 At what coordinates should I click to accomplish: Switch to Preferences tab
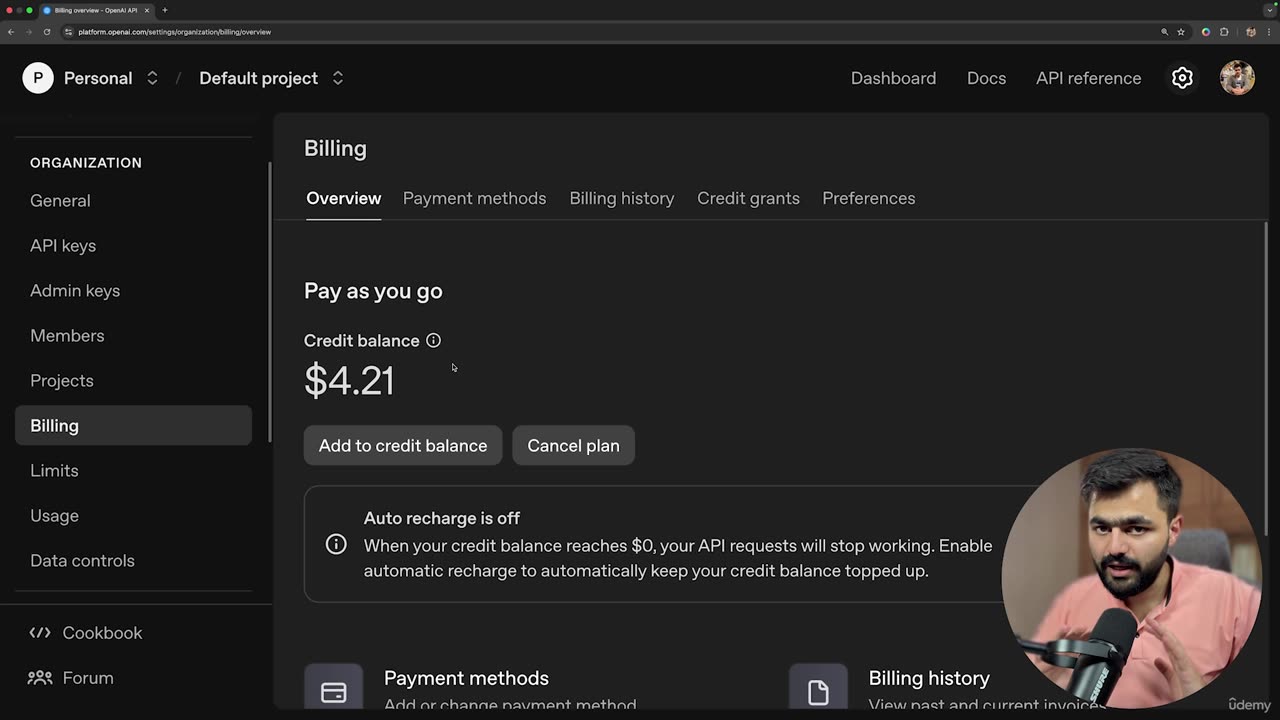869,198
